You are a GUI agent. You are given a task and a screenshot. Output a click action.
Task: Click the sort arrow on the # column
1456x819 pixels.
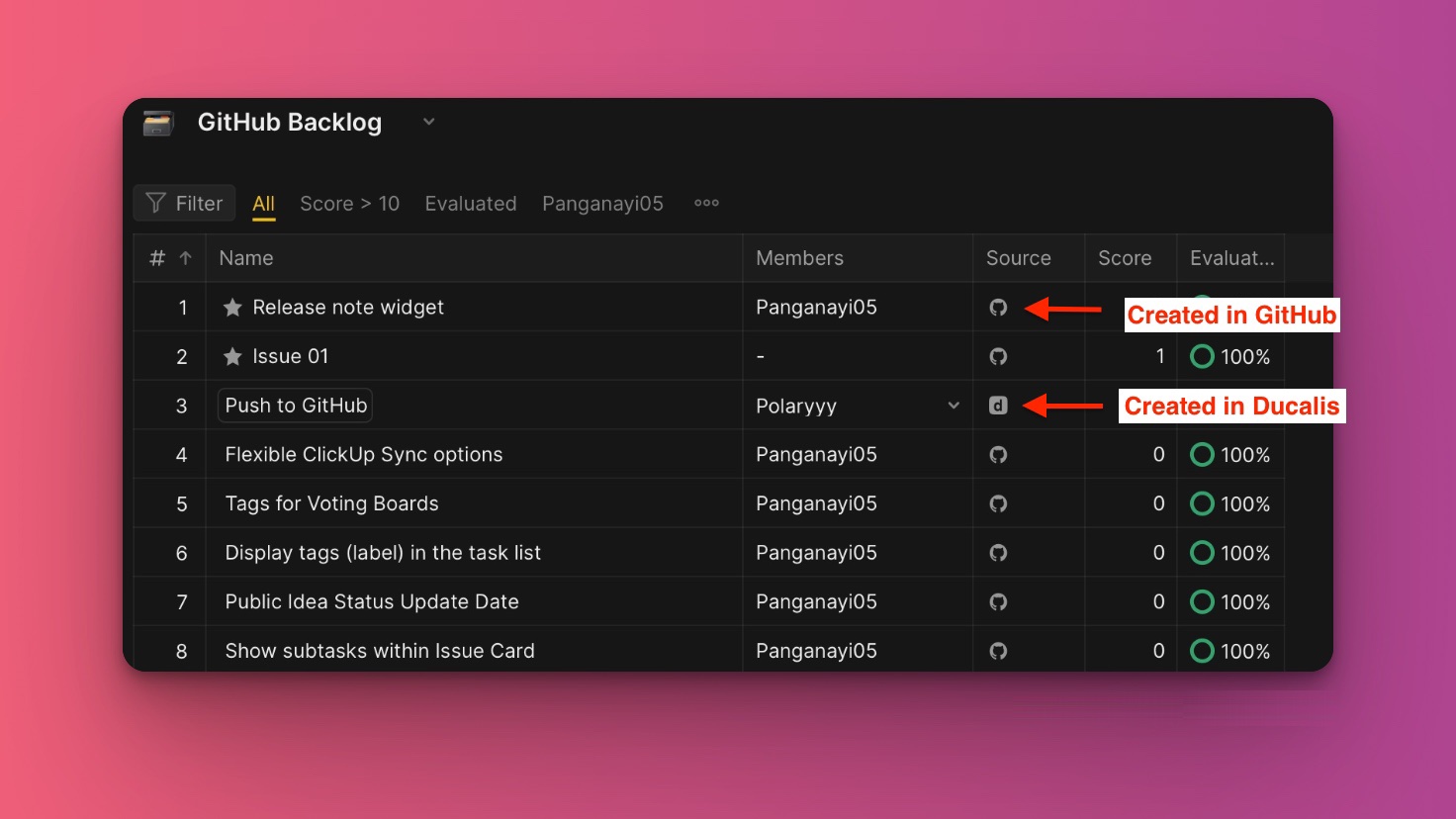pyautogui.click(x=185, y=257)
